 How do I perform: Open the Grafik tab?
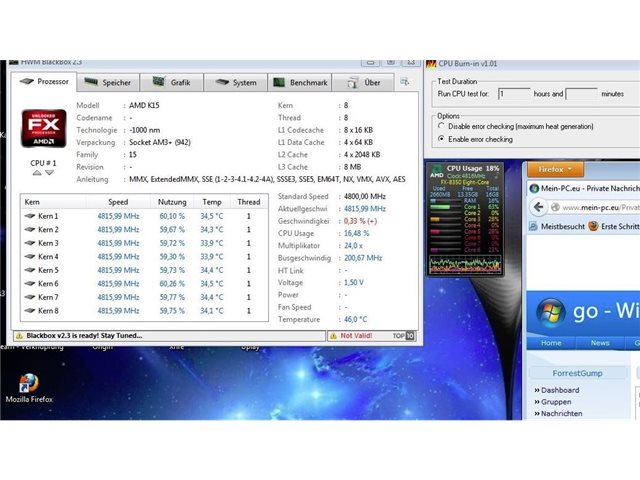[171, 82]
